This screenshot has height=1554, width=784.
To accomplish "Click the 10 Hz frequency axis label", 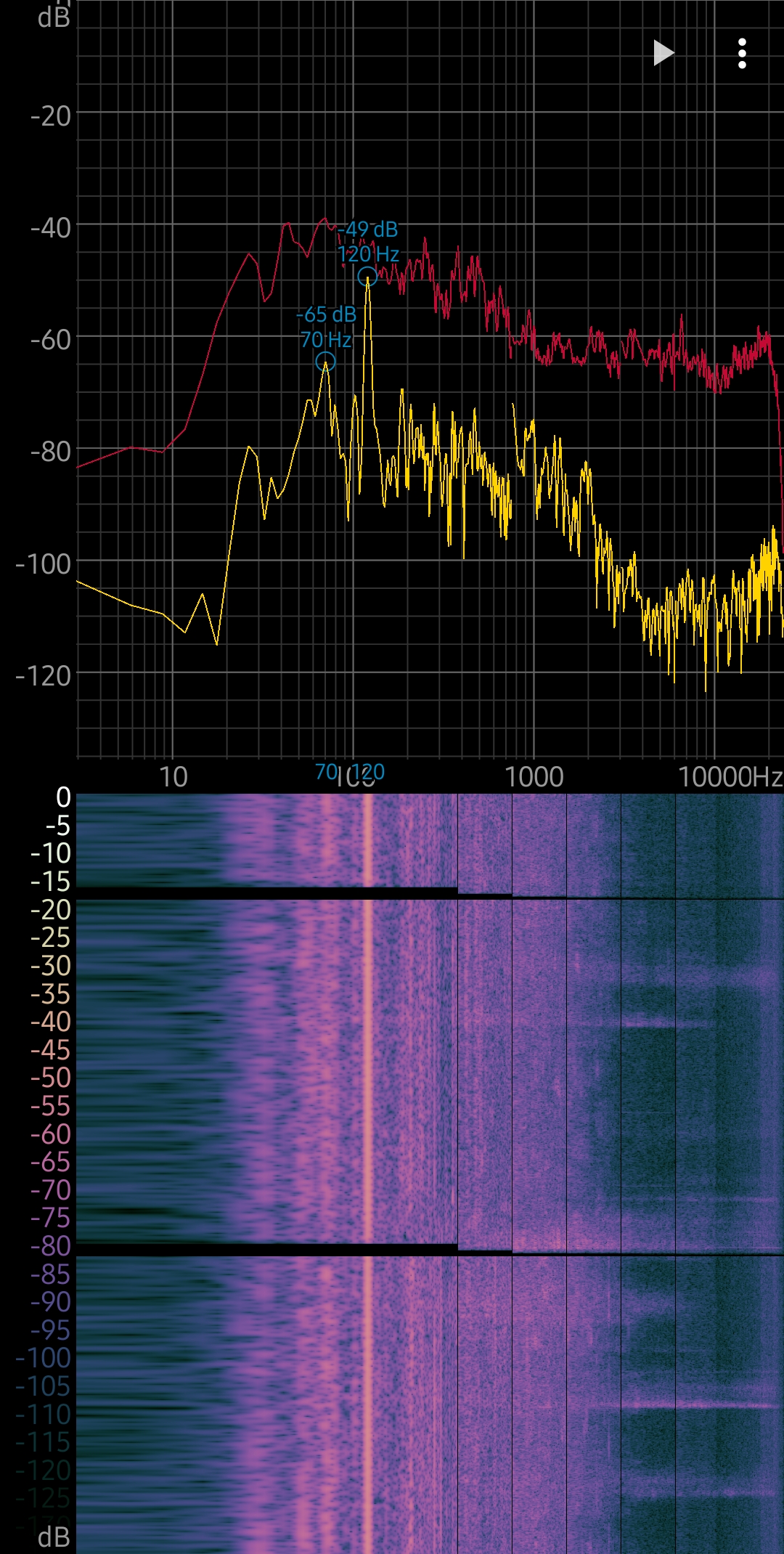I will coord(173,777).
